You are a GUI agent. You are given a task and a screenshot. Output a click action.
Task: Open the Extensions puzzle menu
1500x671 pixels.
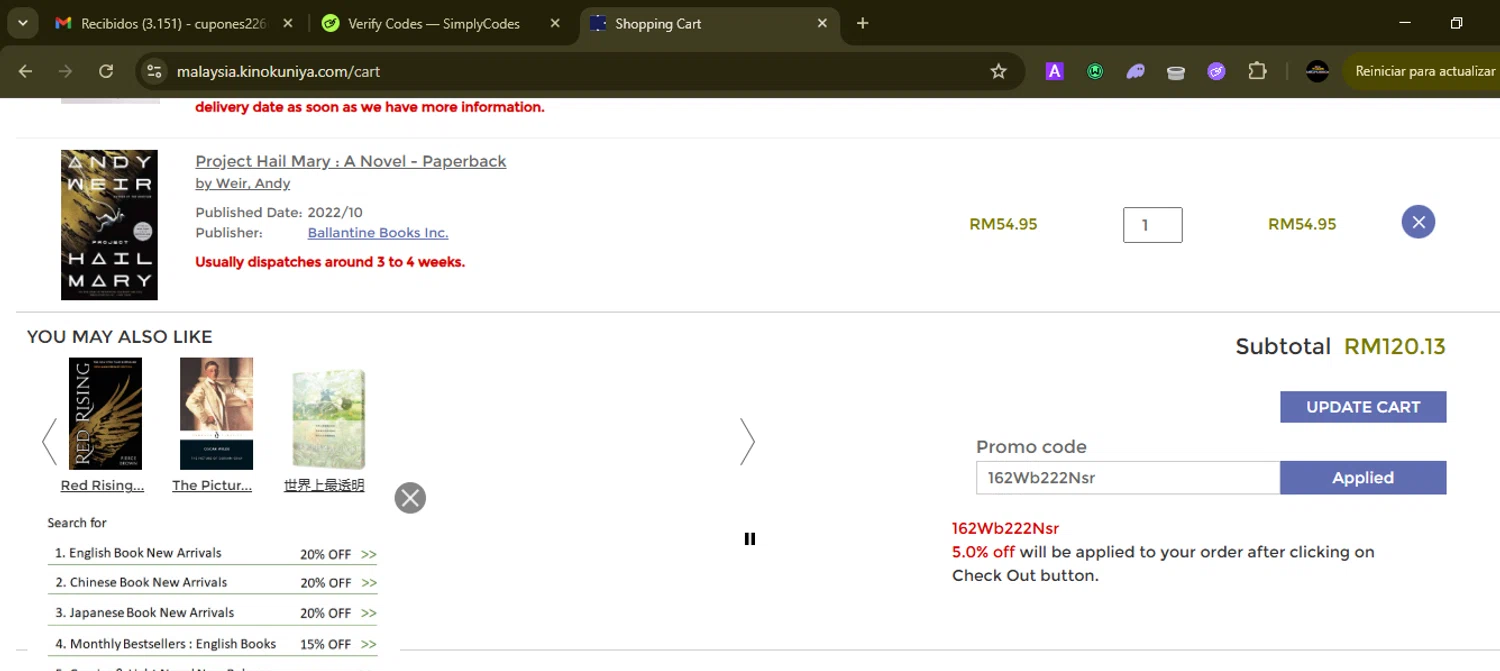(x=1257, y=71)
